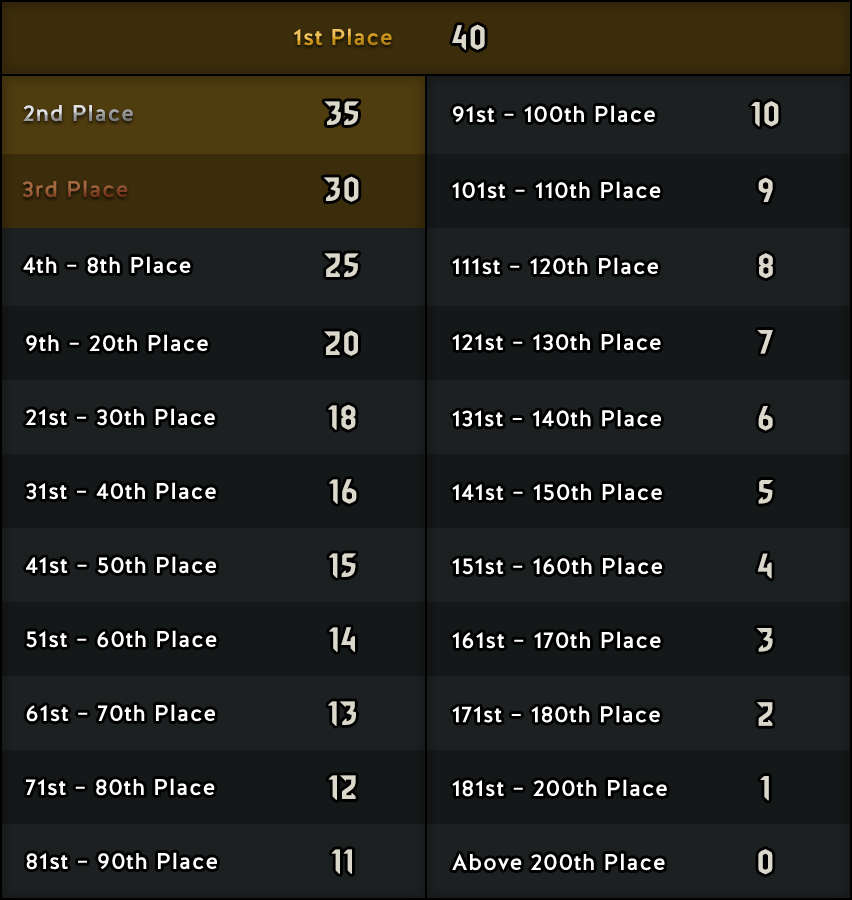This screenshot has width=852, height=900.
Task: Click the 9th – 20th Place row
Action: point(214,343)
